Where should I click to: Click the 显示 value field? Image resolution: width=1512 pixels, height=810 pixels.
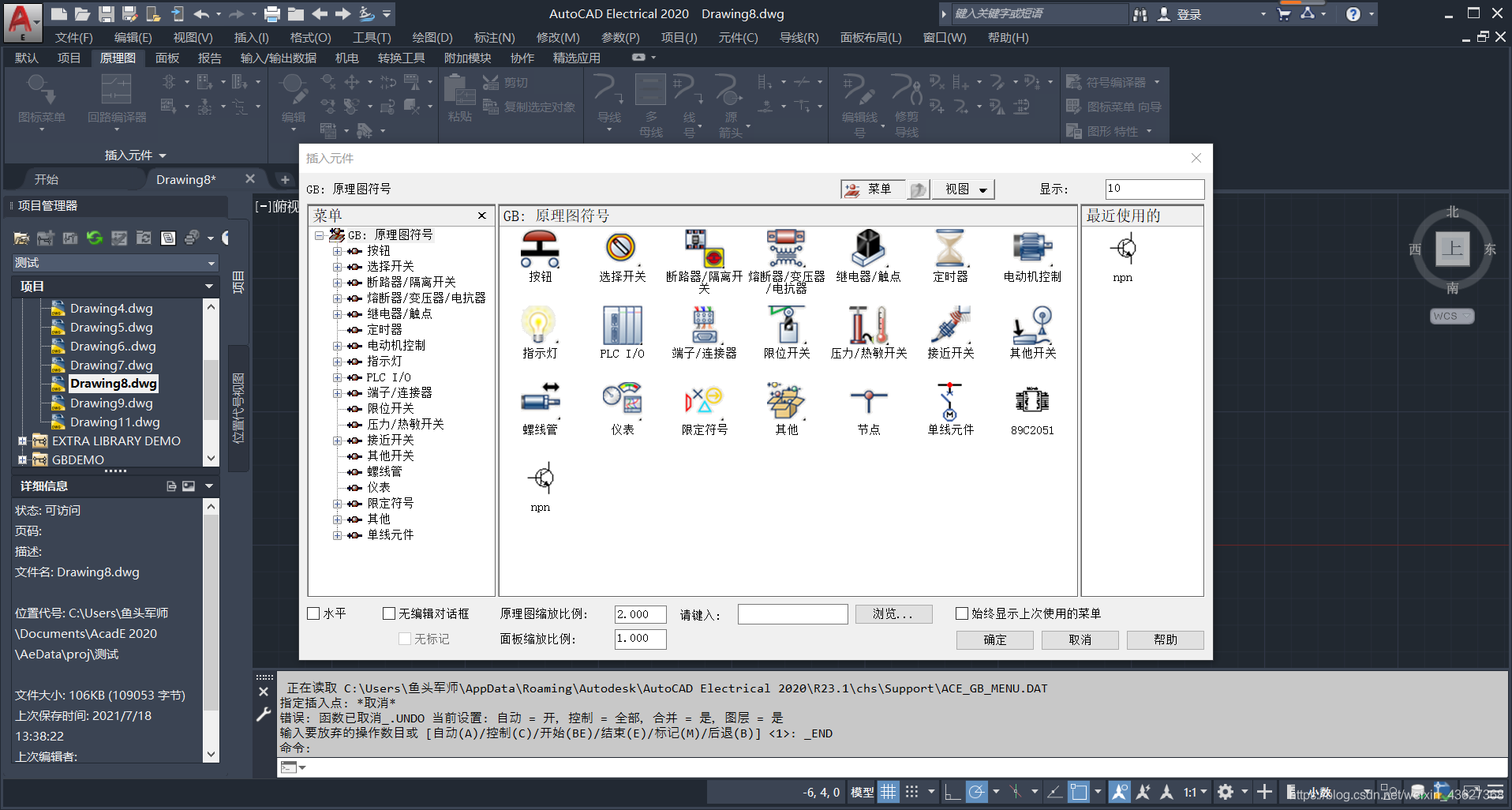click(1155, 189)
